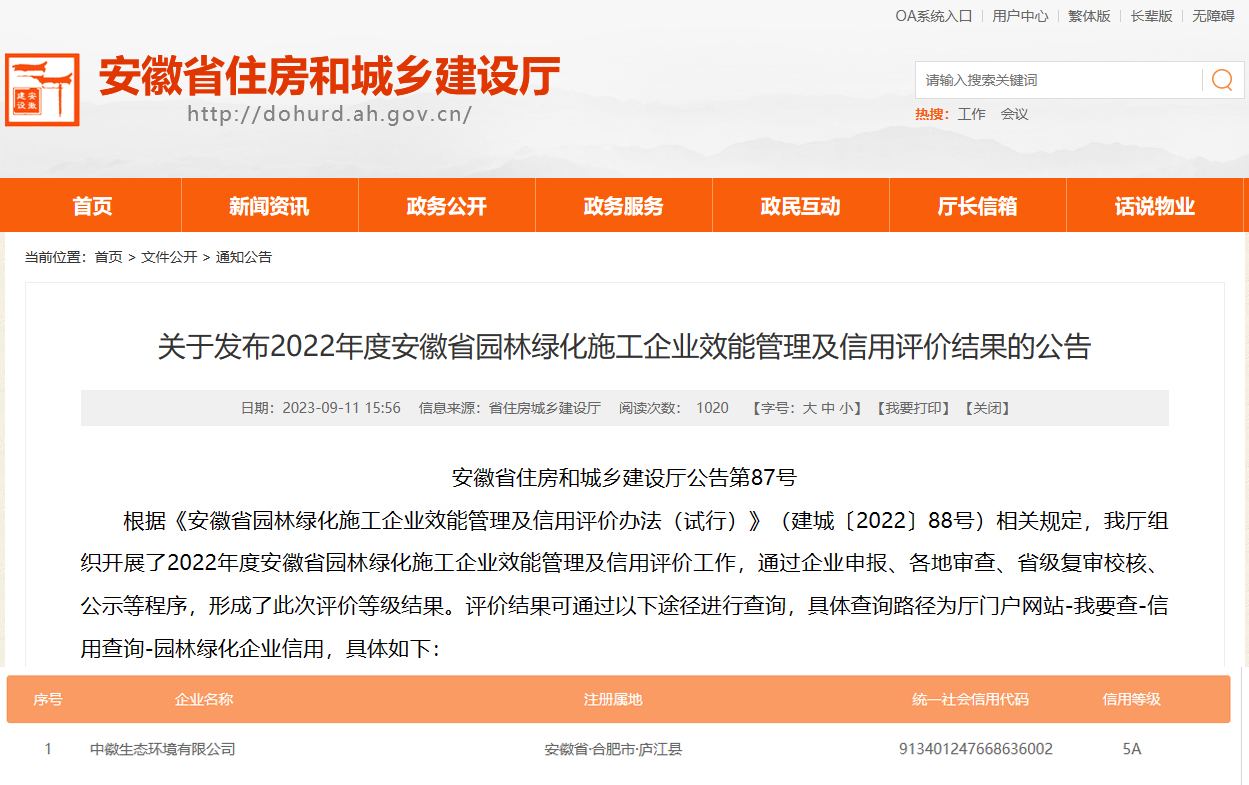Click the red site logo emblem
The height and width of the screenshot is (785, 1249).
tap(42, 90)
